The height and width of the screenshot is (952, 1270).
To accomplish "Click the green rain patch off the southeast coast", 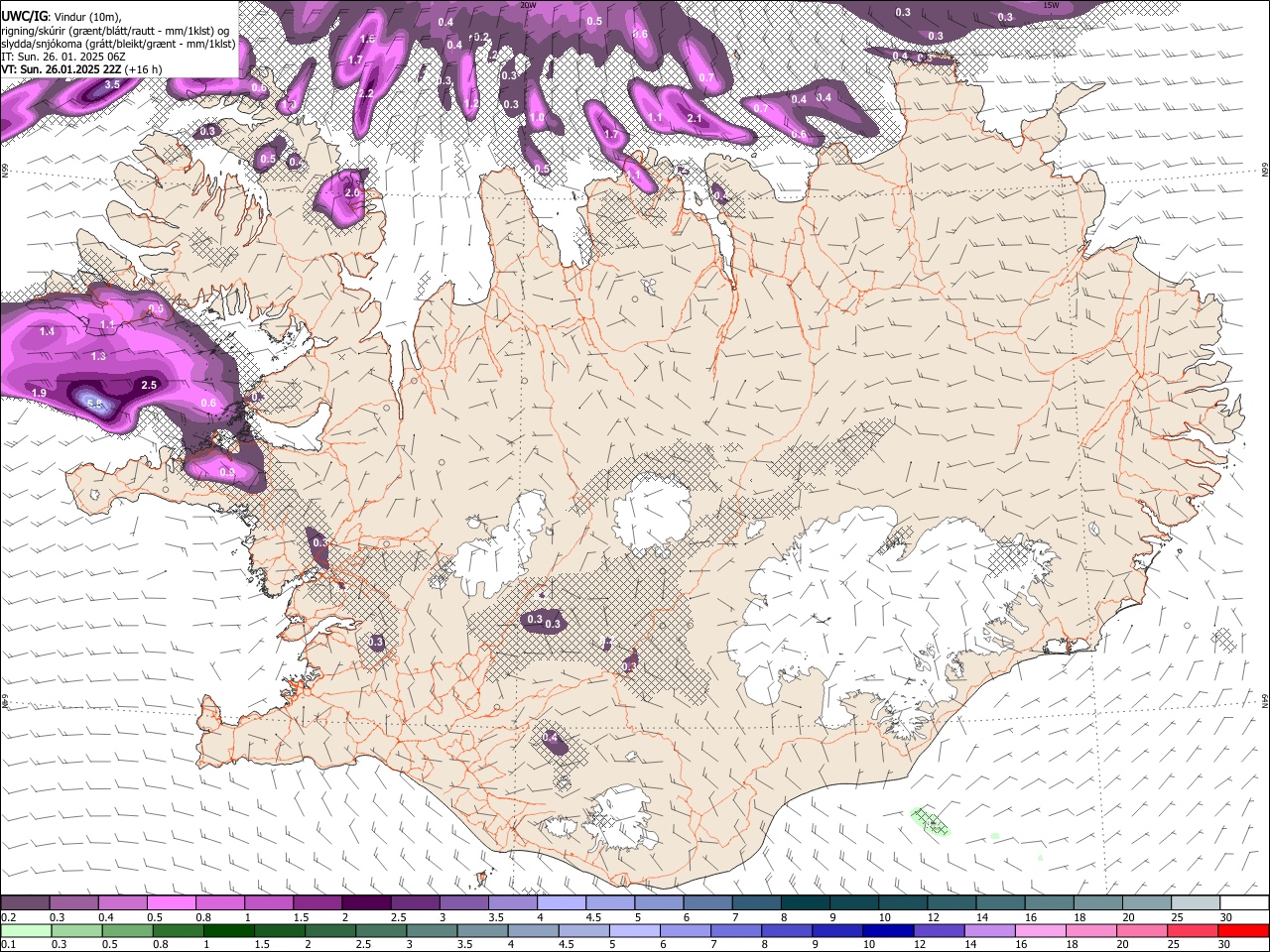I will click(930, 821).
